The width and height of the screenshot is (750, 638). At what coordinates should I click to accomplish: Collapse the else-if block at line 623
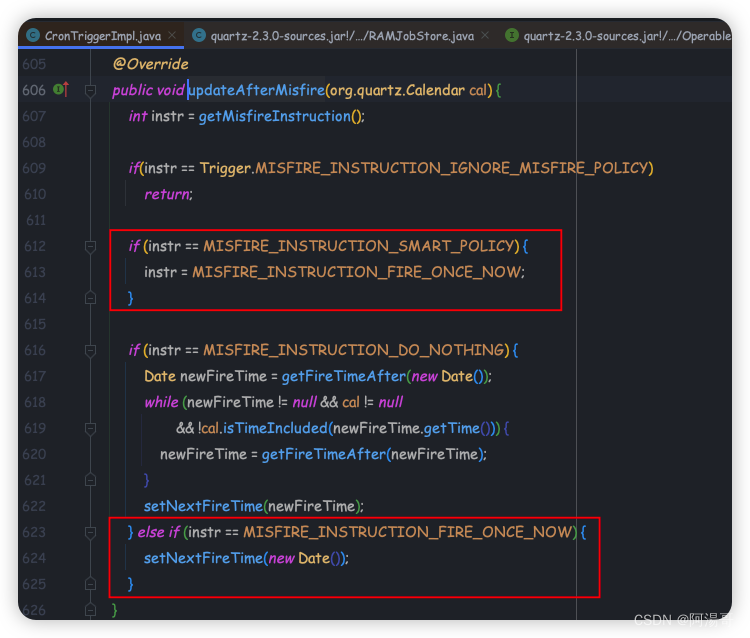(90, 532)
